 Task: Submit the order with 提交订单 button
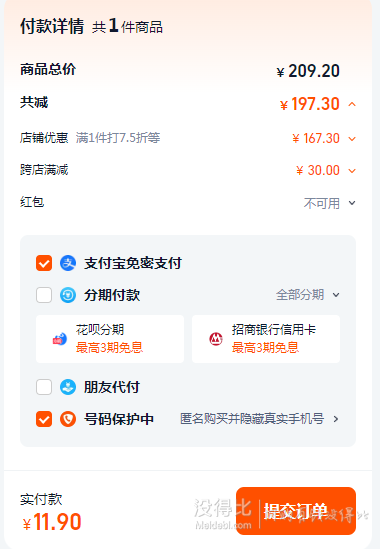tap(296, 511)
